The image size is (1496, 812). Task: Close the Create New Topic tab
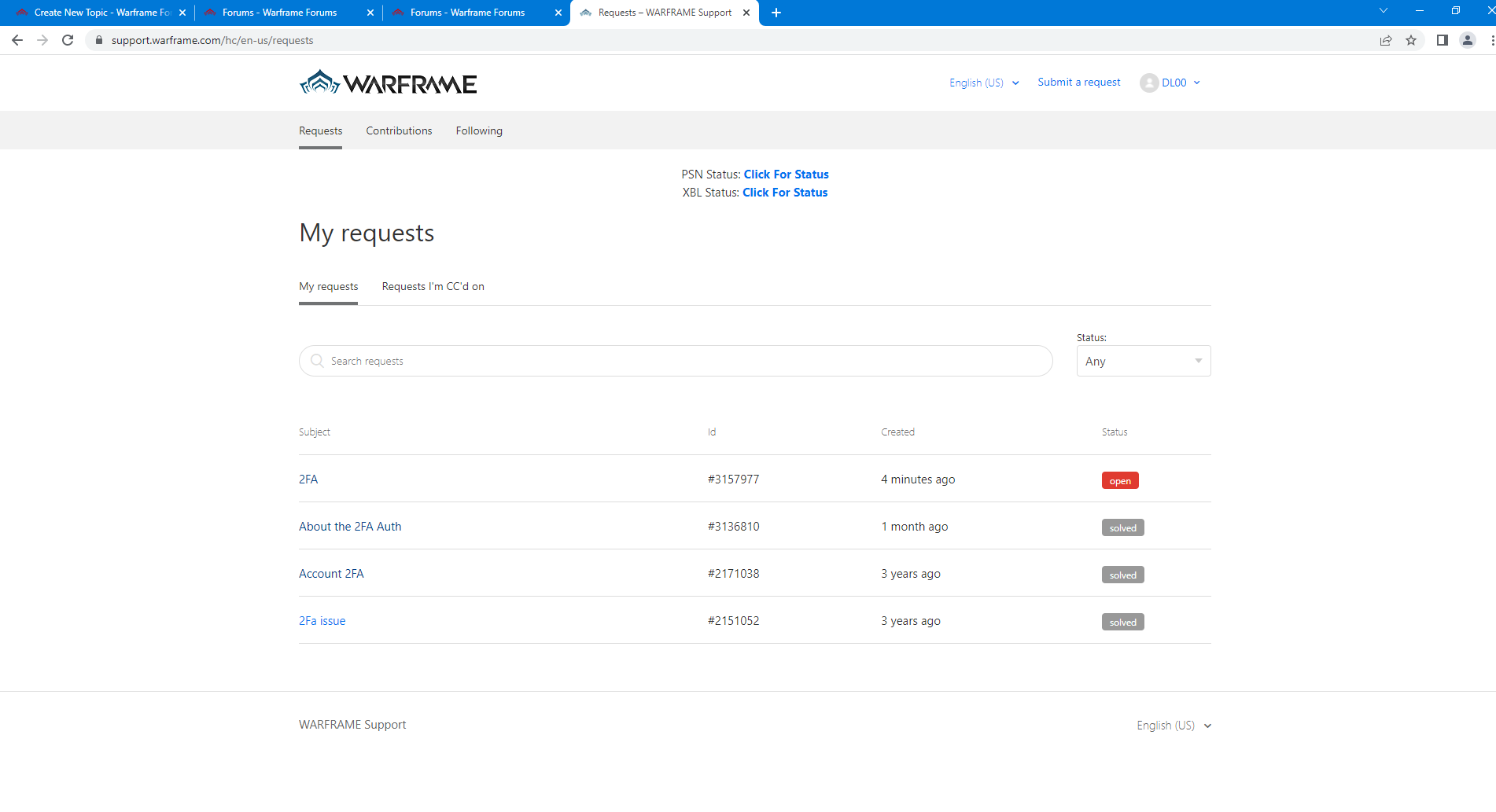pos(182,13)
